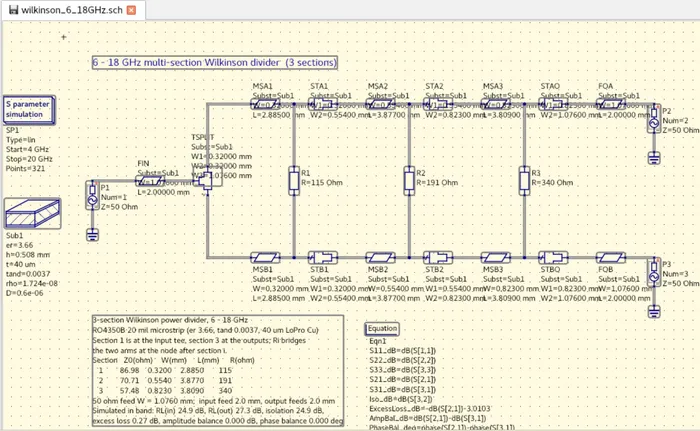Screen dimensions: 700x431
Task: Click the S parameter simulation block
Action: [x=29, y=109]
